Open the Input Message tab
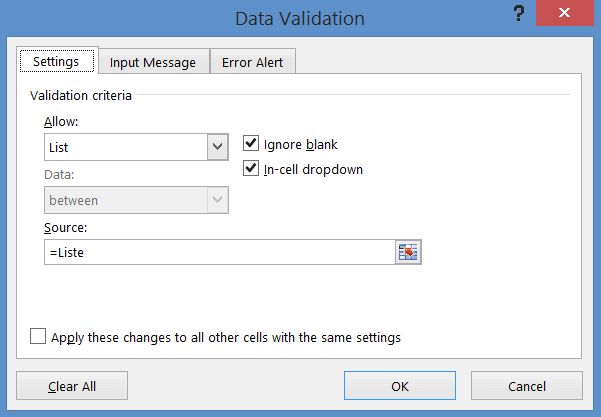 click(153, 62)
